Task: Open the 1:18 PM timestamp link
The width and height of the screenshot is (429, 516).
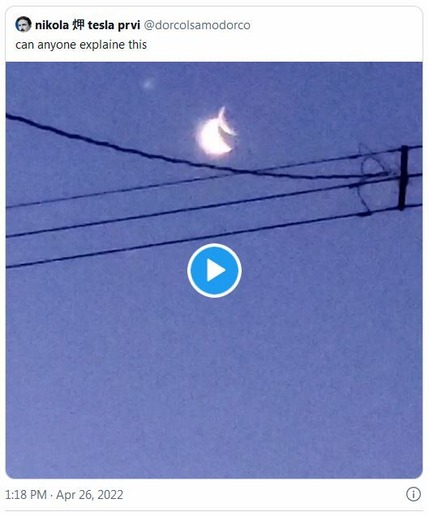Action: 26,494
